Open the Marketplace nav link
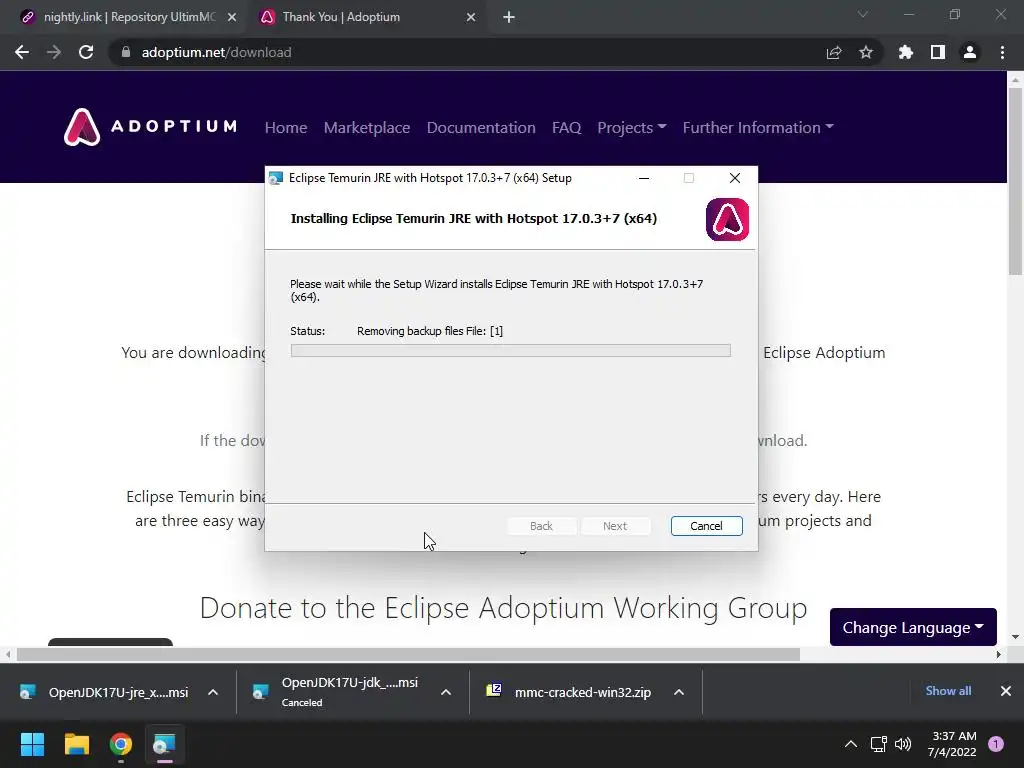This screenshot has height=768, width=1024. pos(367,127)
